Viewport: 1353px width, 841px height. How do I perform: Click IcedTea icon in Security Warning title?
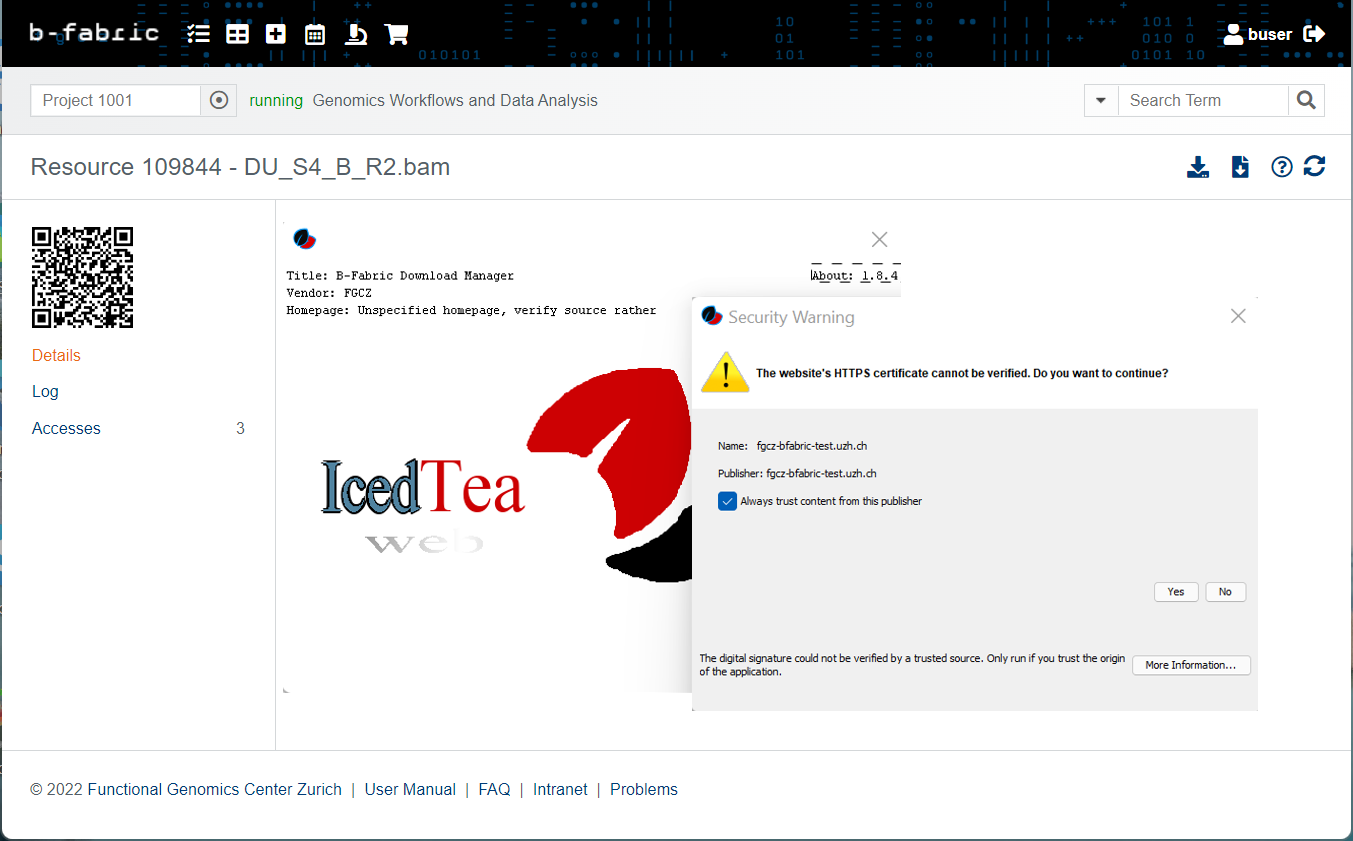coord(712,316)
